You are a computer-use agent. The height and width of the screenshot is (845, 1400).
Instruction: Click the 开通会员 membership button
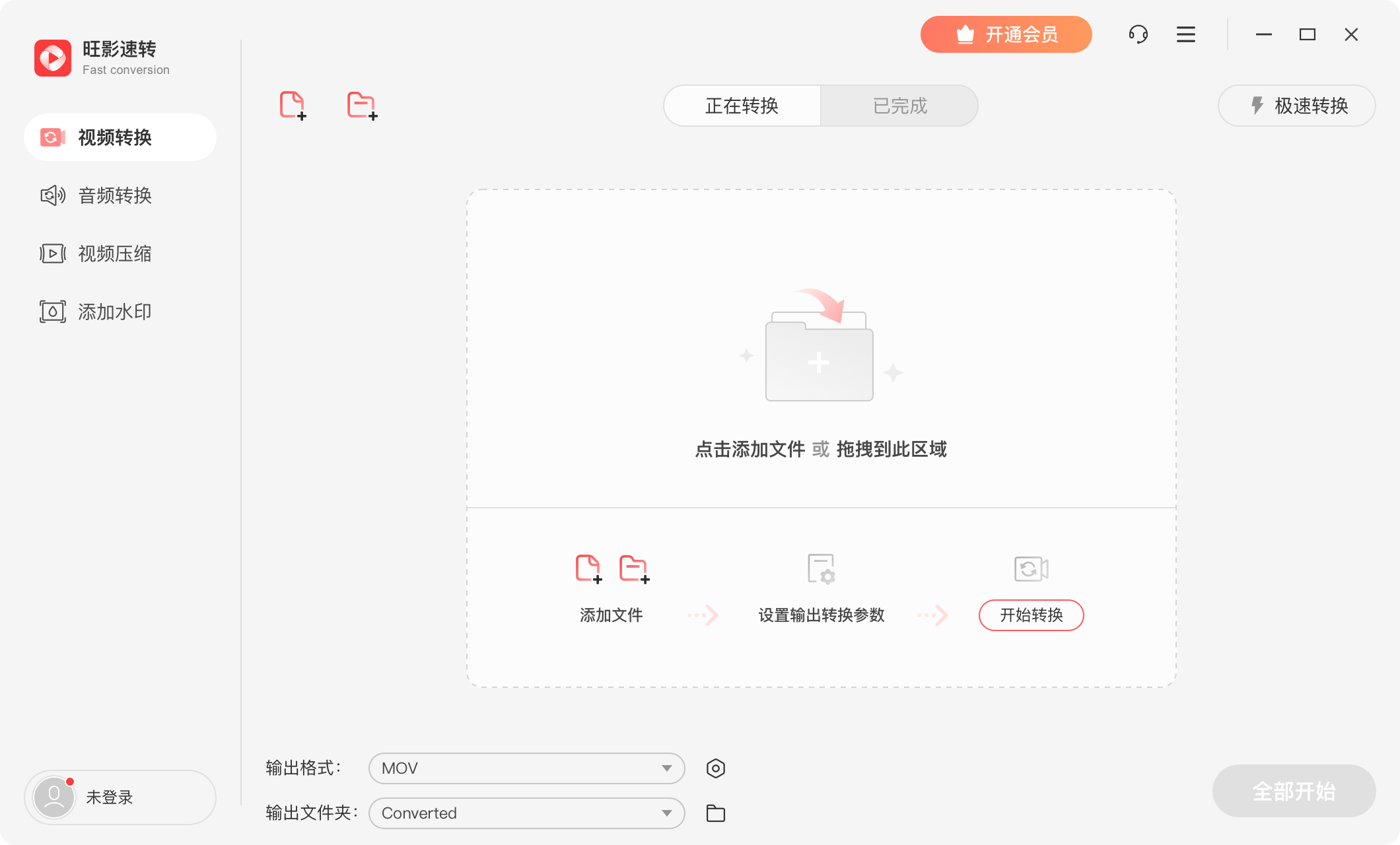(1006, 34)
